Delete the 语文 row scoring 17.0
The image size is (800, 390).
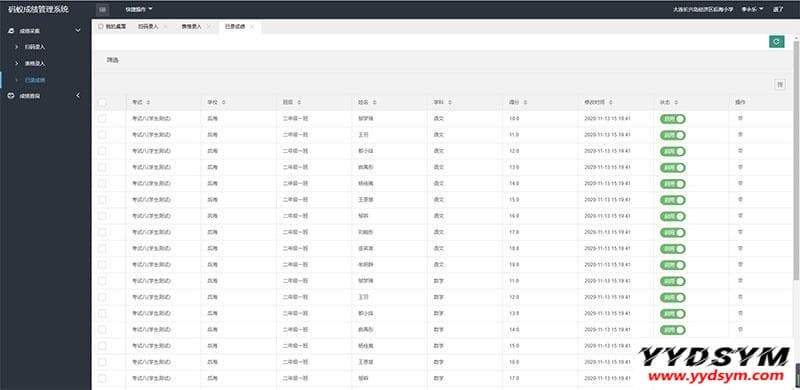point(740,232)
